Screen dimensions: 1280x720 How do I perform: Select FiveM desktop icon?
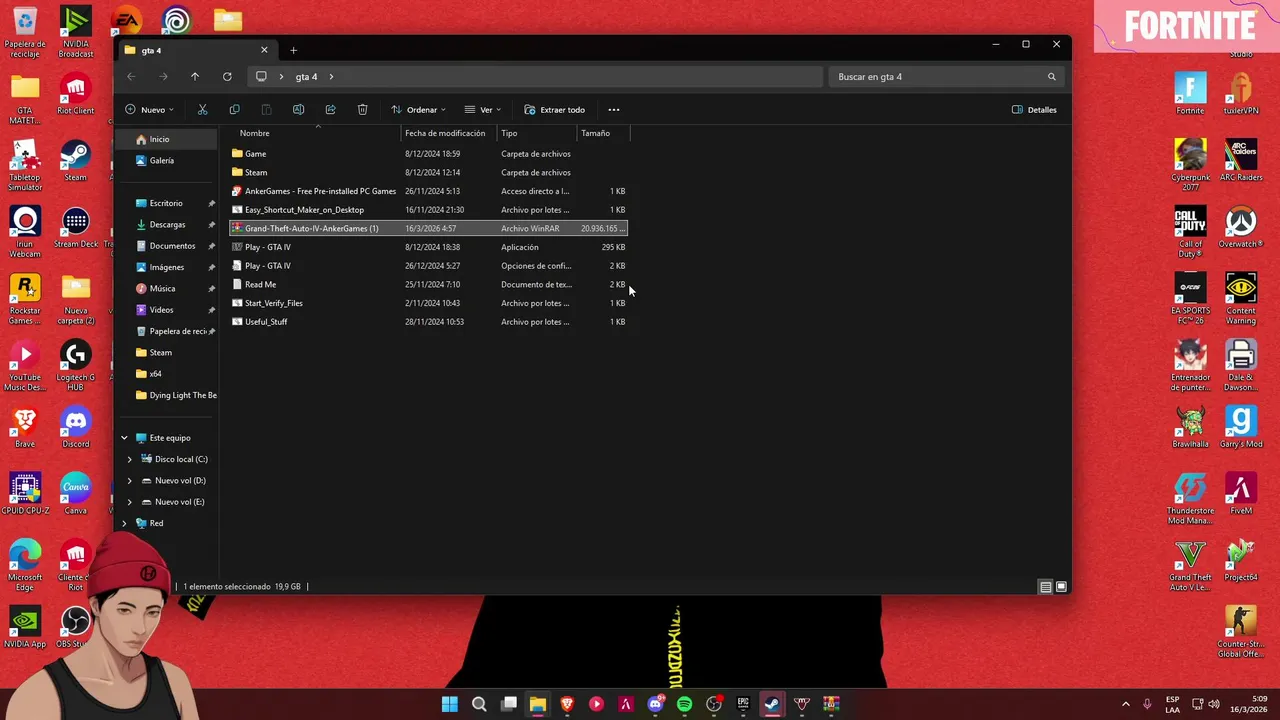coord(1241,493)
